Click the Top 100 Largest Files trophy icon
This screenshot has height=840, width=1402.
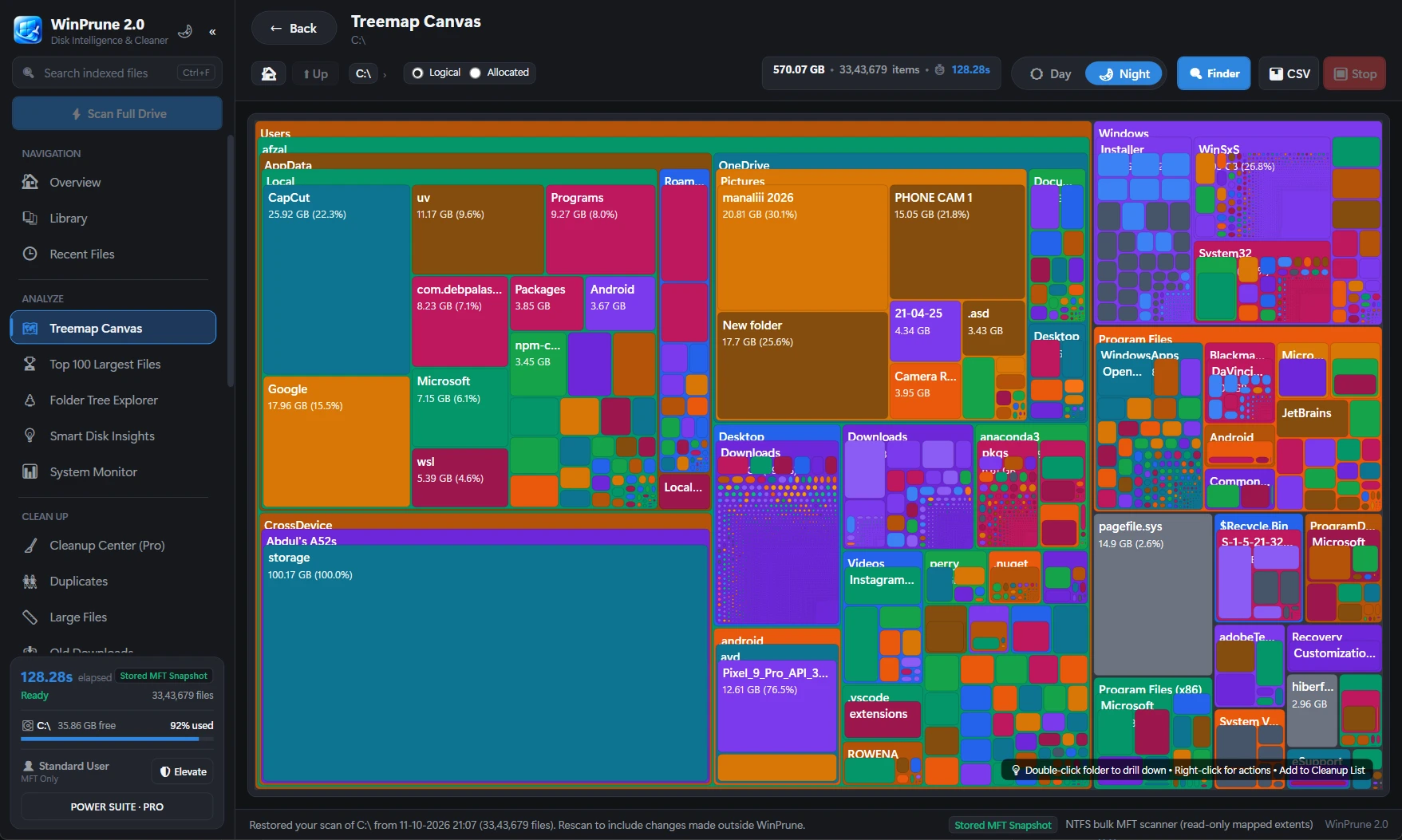(x=30, y=364)
